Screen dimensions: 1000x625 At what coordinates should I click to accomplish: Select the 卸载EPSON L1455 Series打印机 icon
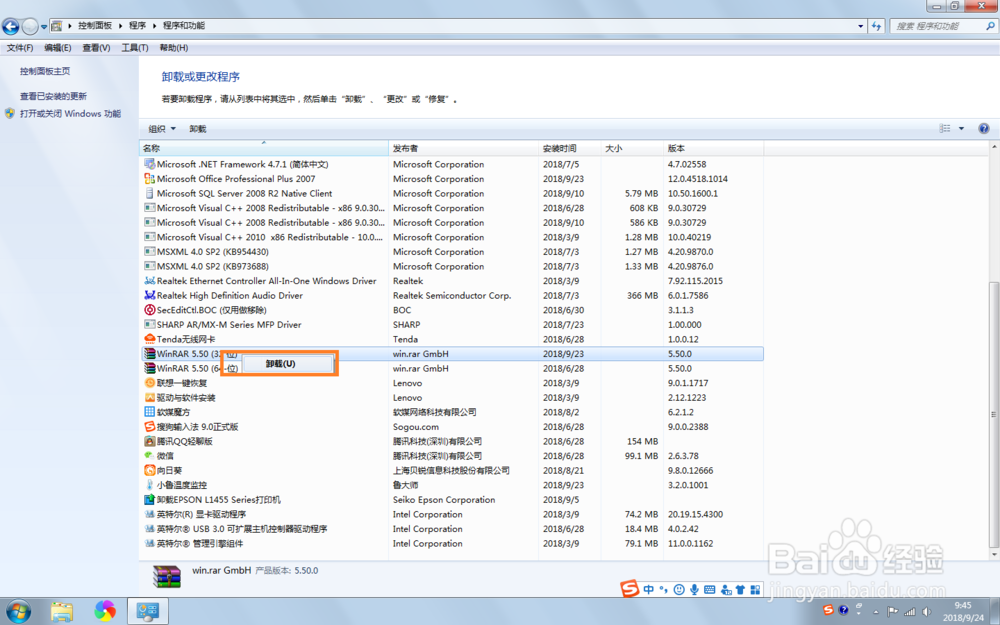[x=149, y=499]
